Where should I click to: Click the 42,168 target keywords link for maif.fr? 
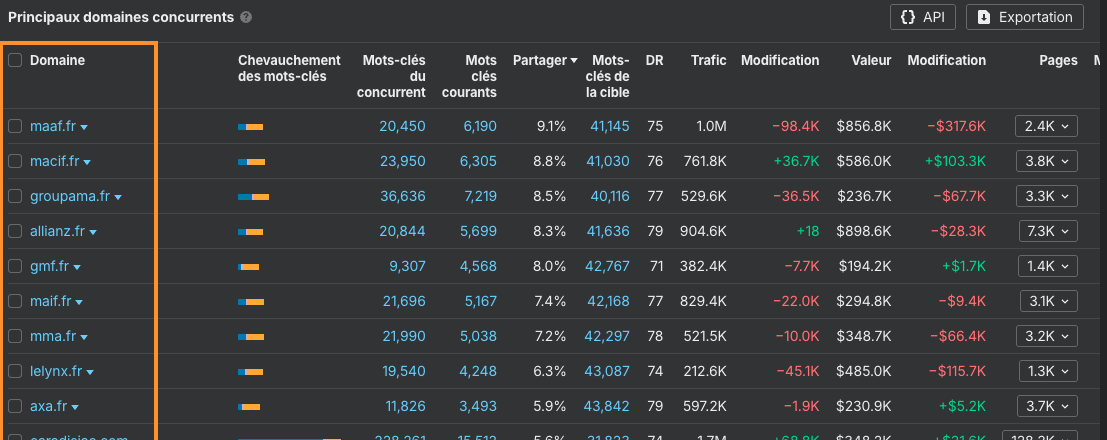click(x=608, y=301)
